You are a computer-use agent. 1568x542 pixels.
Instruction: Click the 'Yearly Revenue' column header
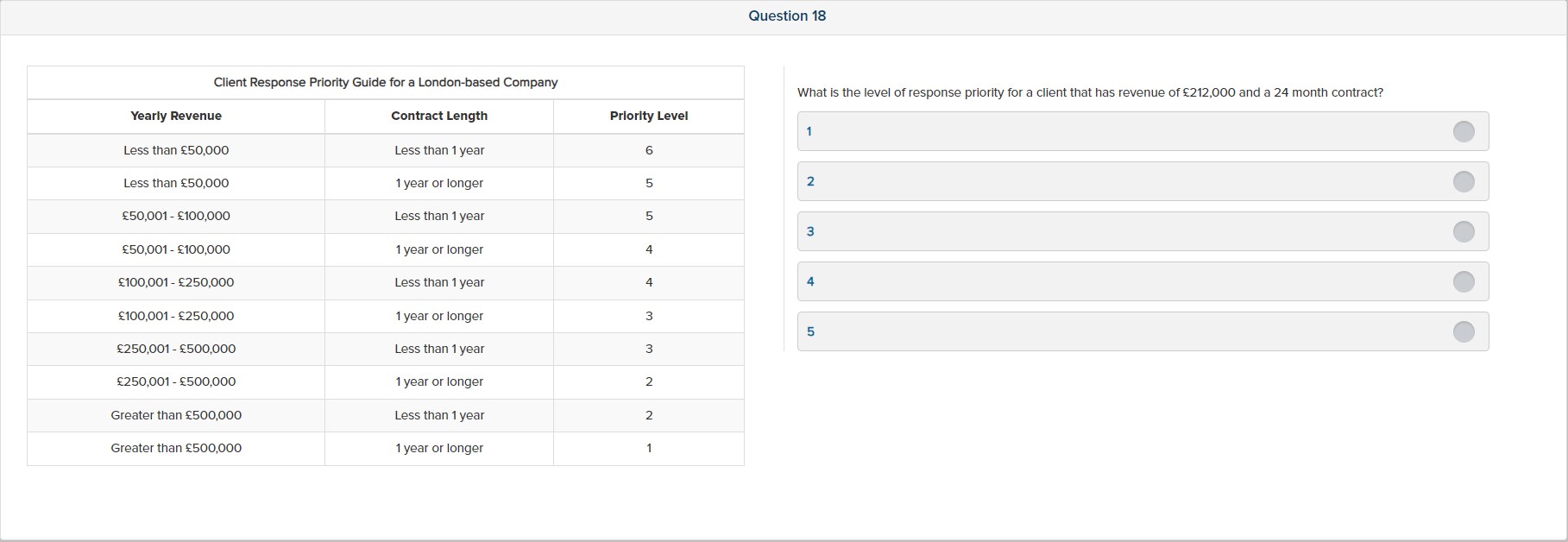coord(176,116)
